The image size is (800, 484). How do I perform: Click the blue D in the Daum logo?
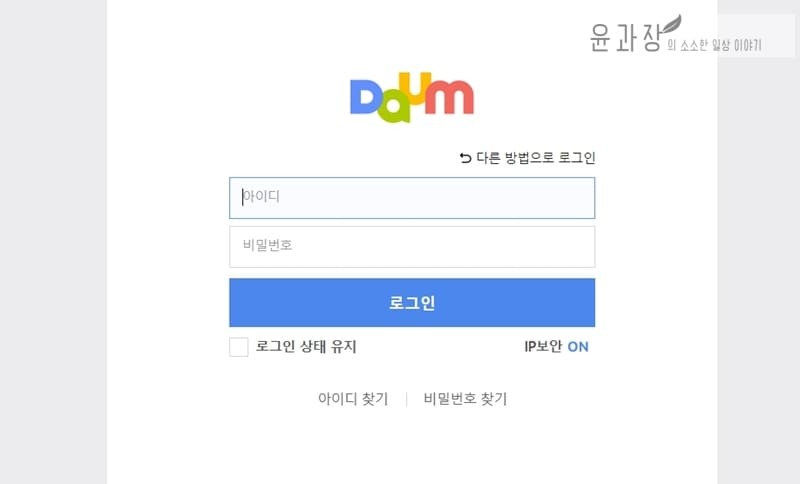tap(366, 97)
